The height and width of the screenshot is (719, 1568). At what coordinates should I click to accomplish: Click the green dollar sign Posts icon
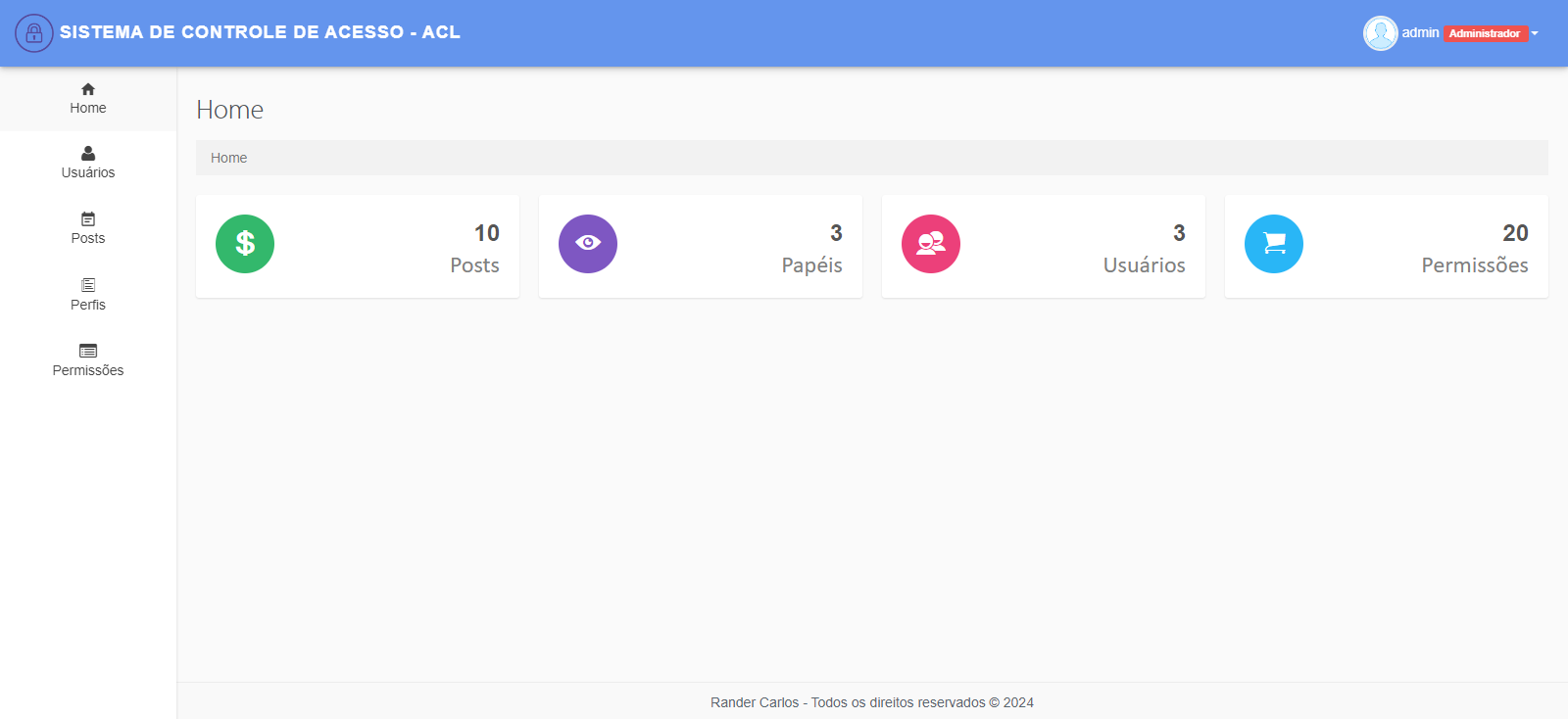245,244
